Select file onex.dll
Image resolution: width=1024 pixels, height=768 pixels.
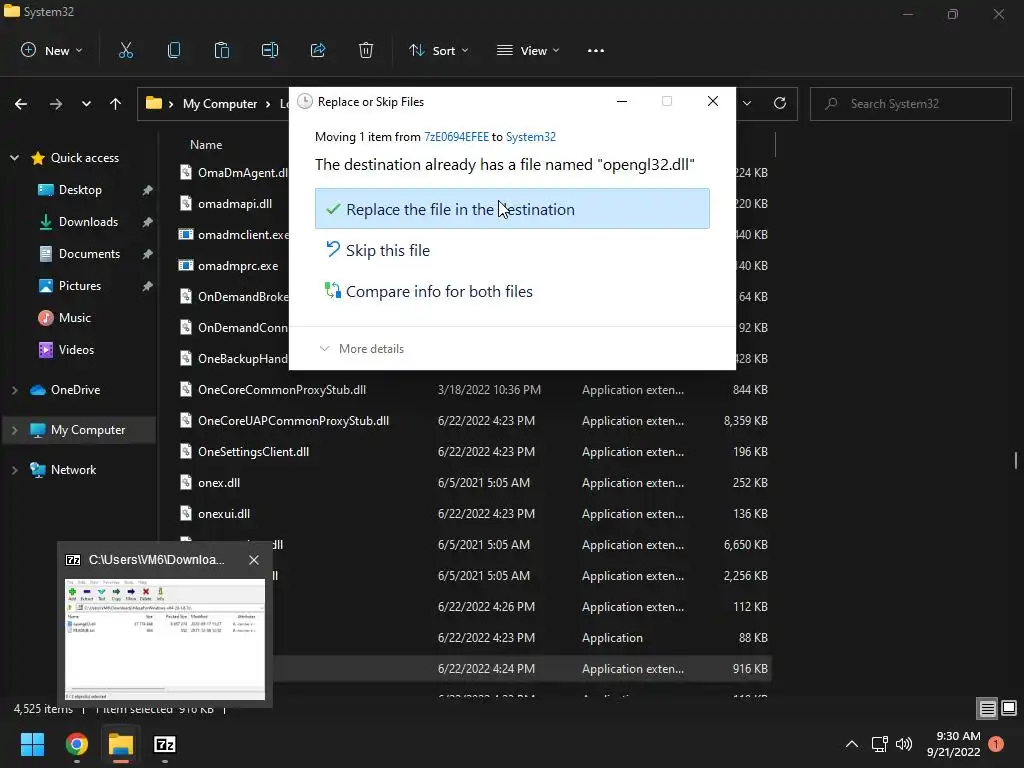[x=219, y=483]
